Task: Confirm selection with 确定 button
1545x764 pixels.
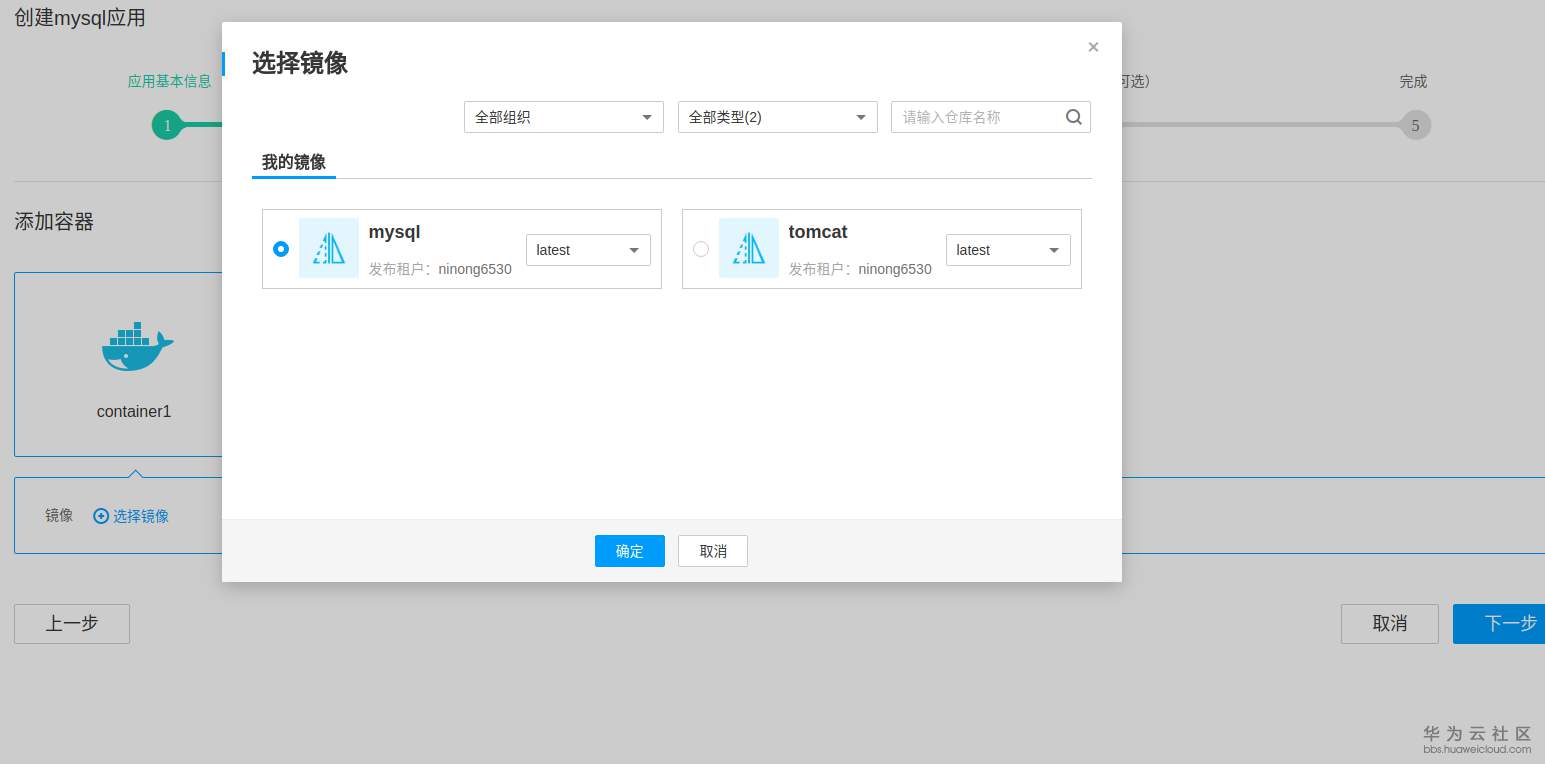Action: (630, 551)
